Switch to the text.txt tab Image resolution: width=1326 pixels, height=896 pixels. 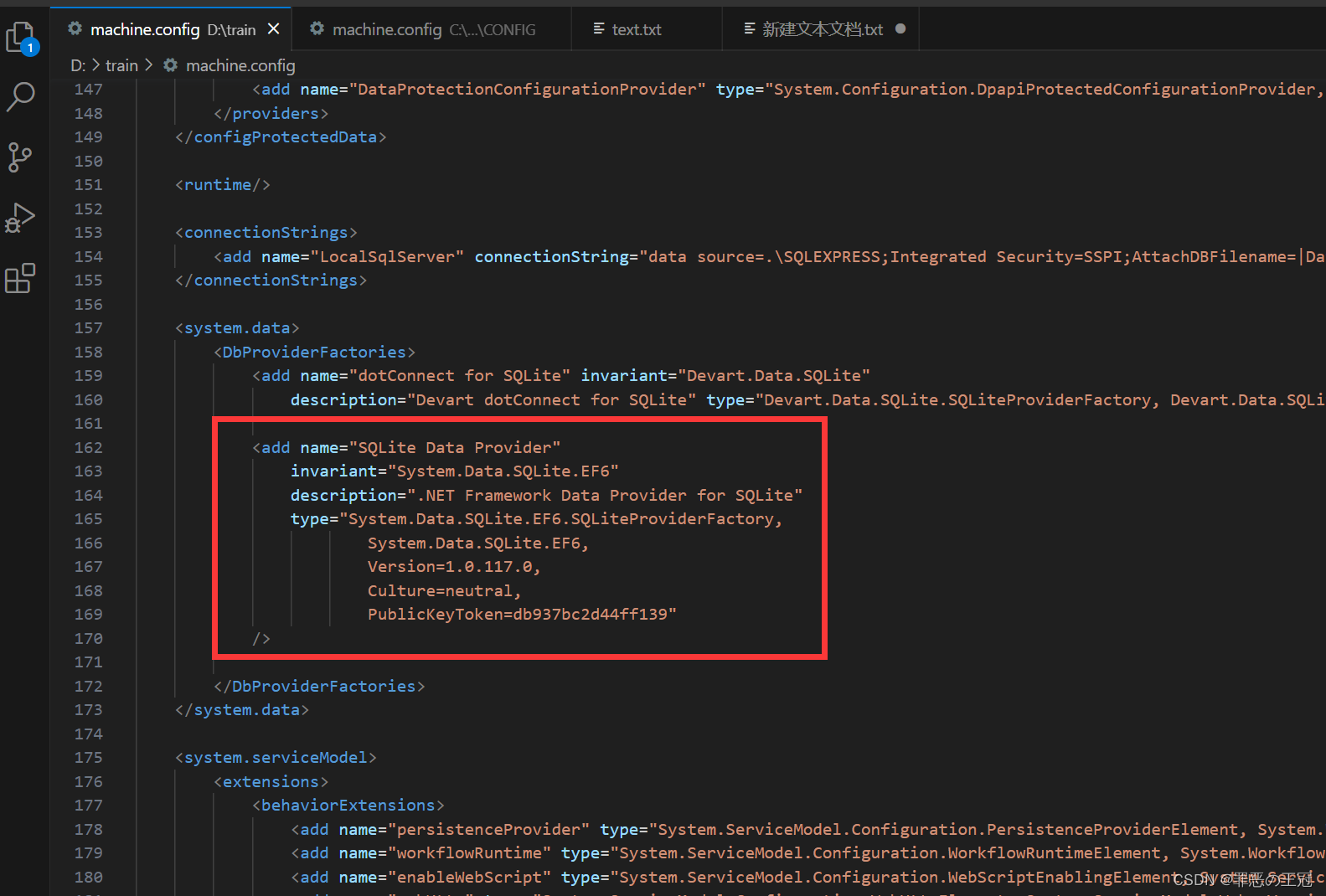(646, 29)
